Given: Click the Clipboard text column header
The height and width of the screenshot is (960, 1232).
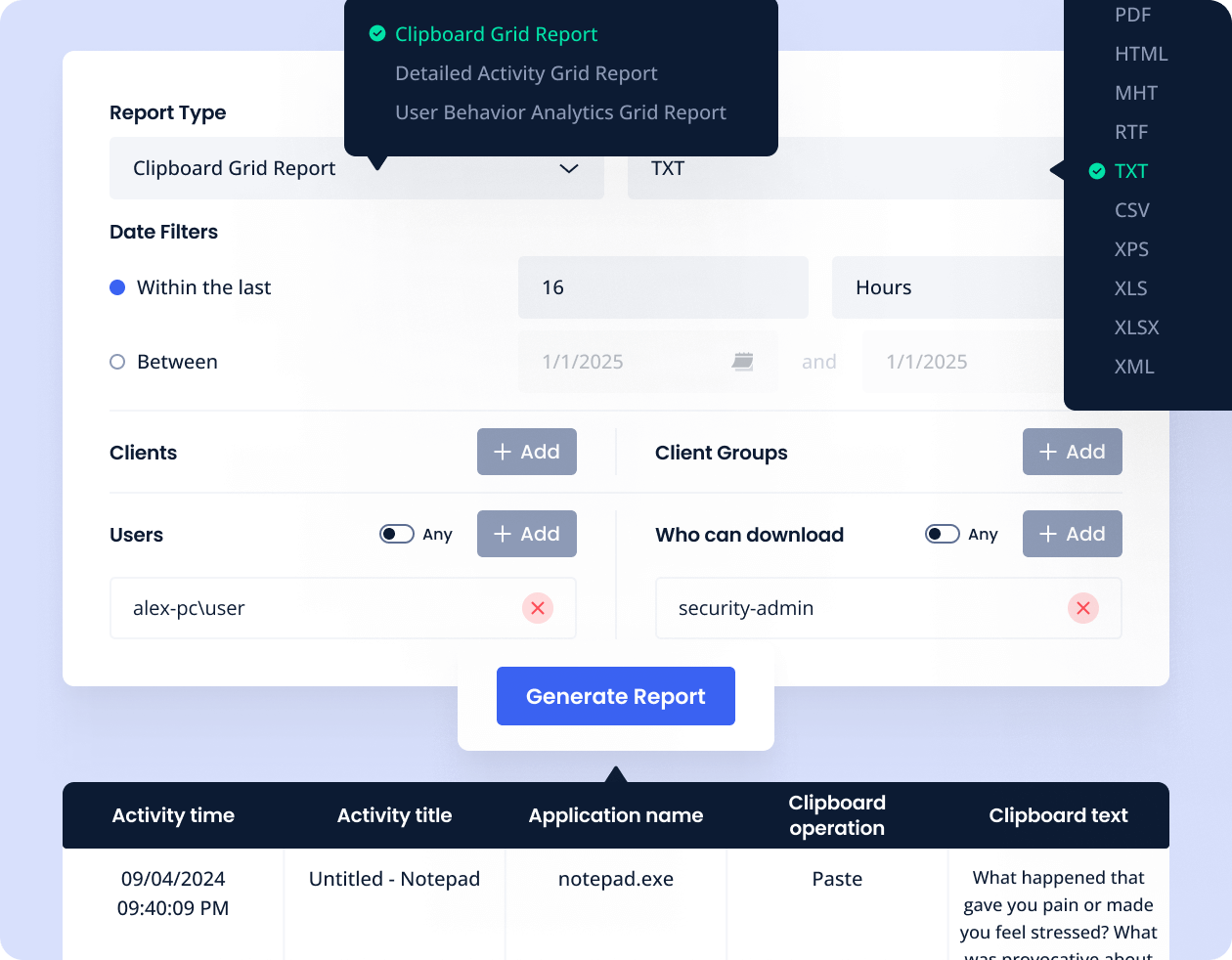Looking at the screenshot, I should tap(1058, 815).
